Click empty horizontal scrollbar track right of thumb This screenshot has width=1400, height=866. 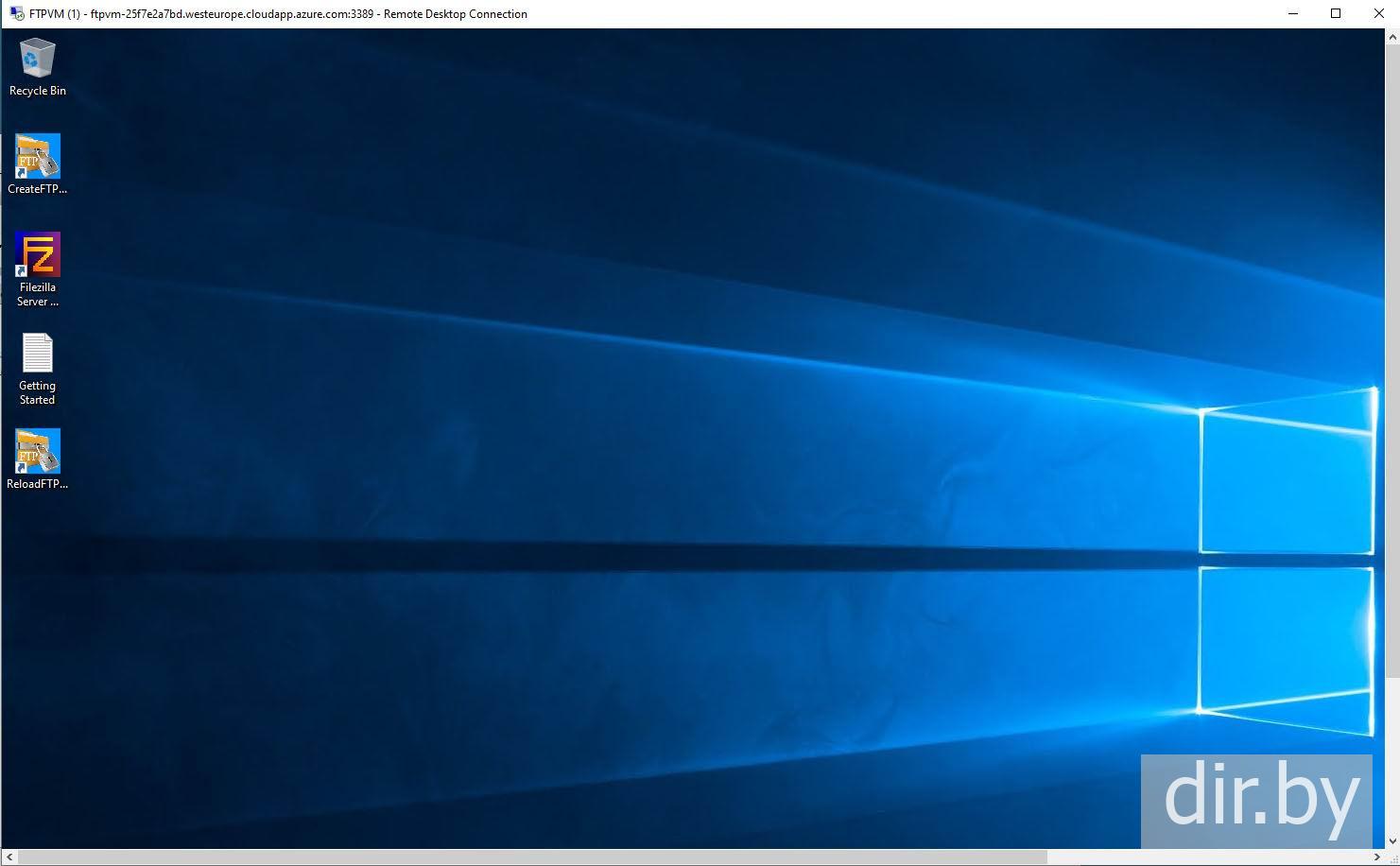point(1210,857)
